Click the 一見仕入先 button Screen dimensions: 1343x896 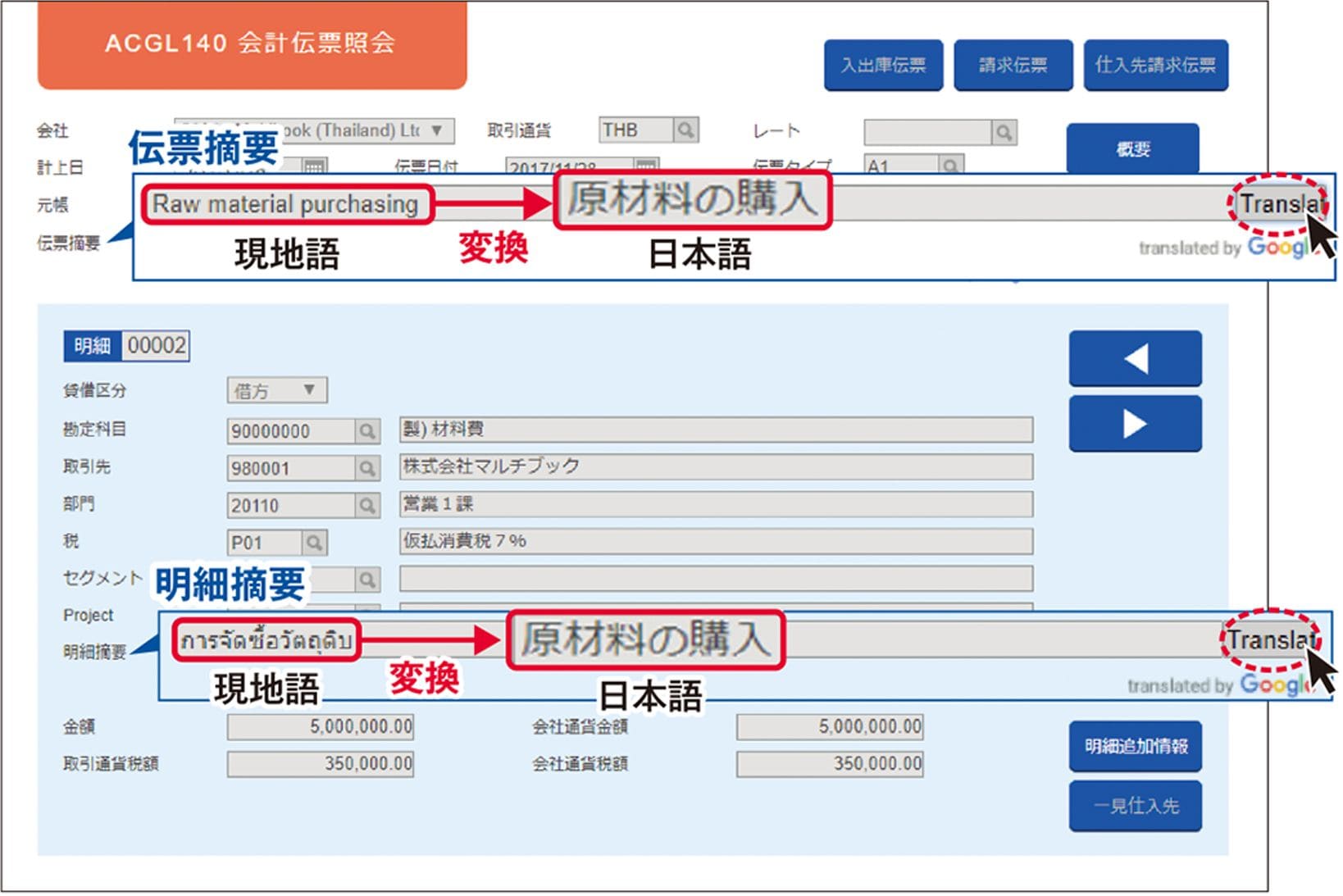1135,806
